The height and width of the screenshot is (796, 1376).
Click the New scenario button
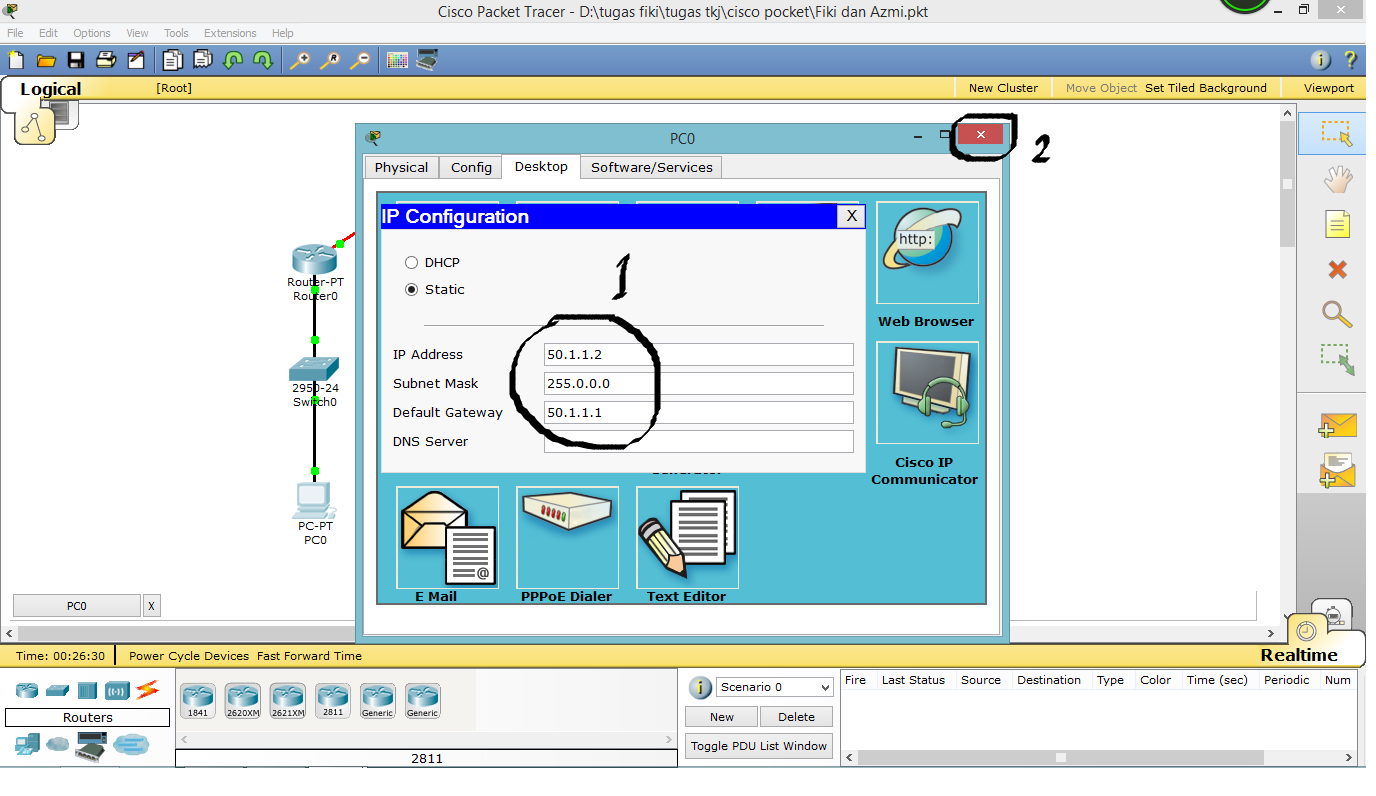722,717
